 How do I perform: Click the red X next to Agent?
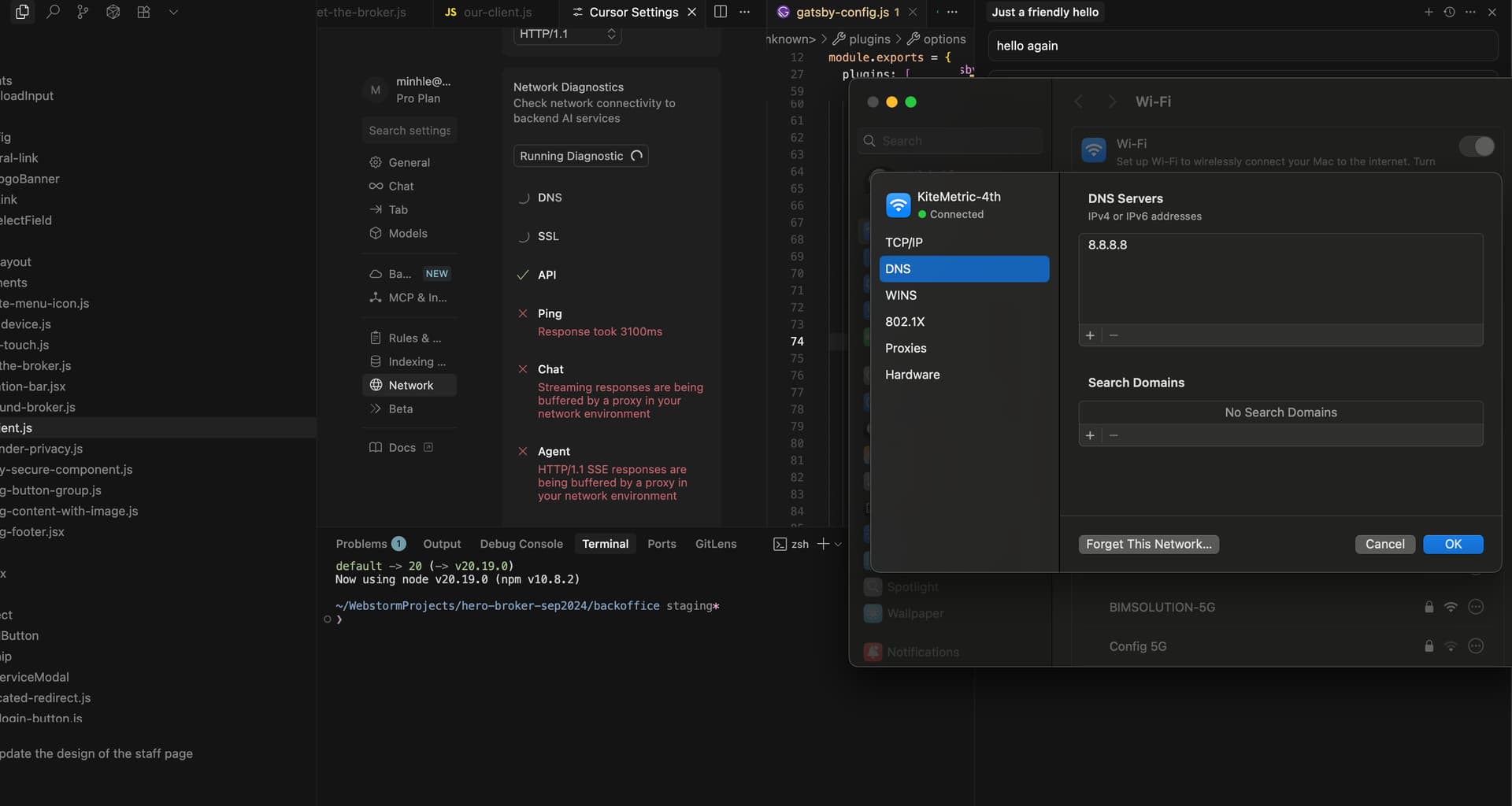[x=522, y=451]
